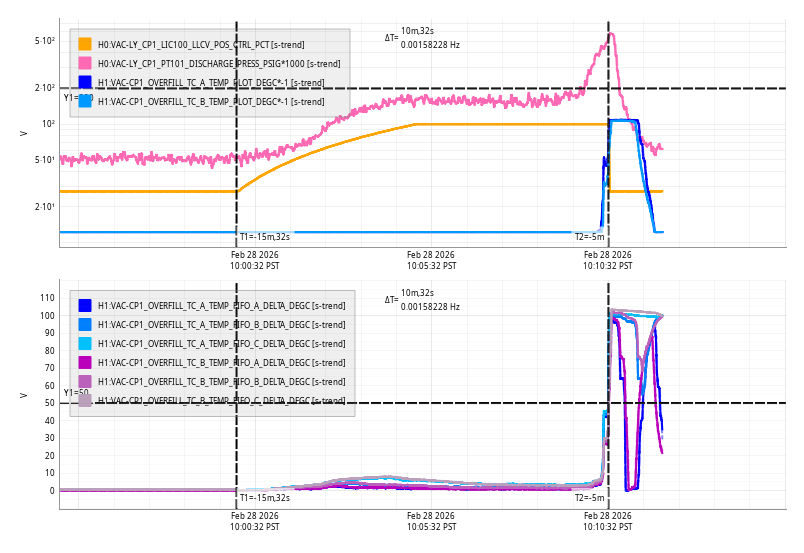Click the cyan TC_A_TEMP_FIFO_C_DELTA swatch
The height and width of the screenshot is (553, 804).
coord(85,344)
